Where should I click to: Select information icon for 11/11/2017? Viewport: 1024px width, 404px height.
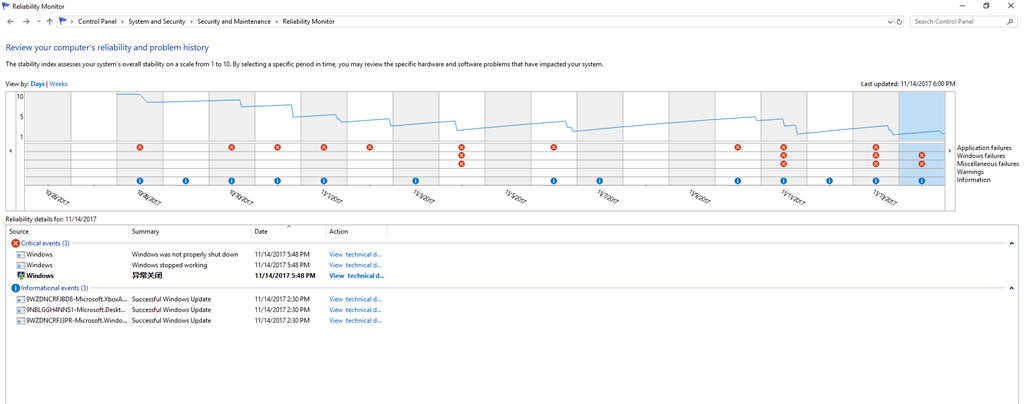(784, 181)
